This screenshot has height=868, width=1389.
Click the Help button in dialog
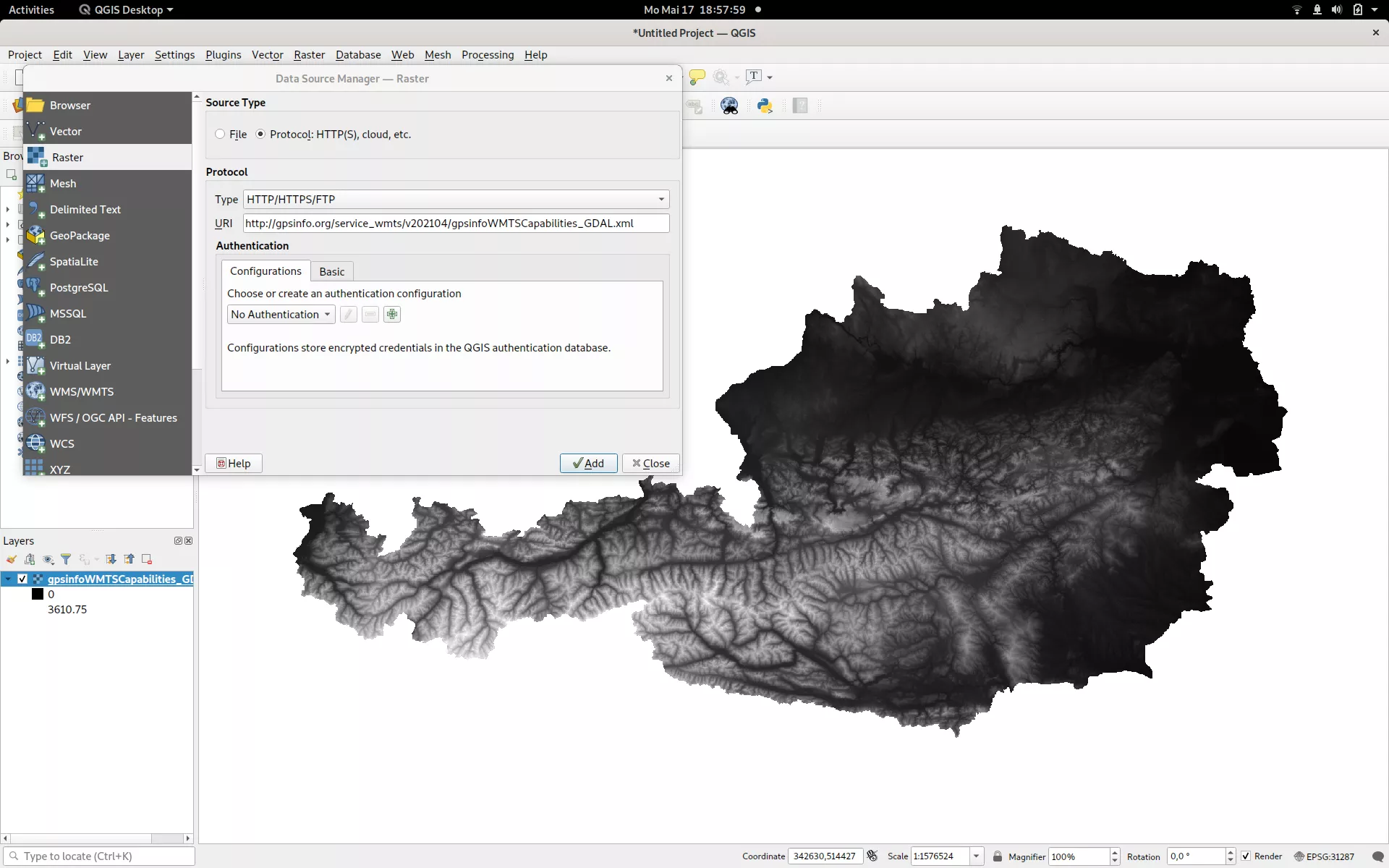coord(233,464)
